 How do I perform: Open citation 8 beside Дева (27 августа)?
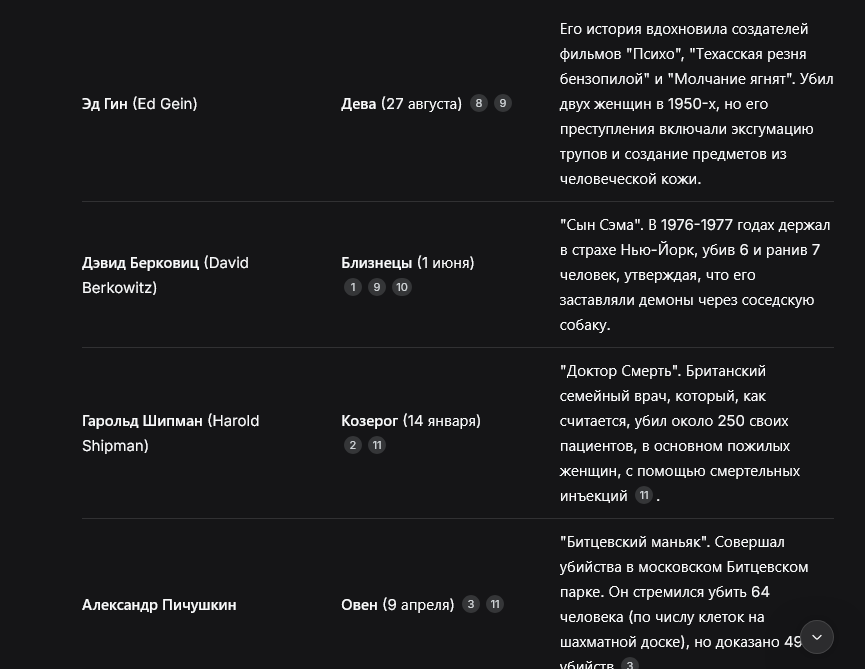pyautogui.click(x=478, y=103)
